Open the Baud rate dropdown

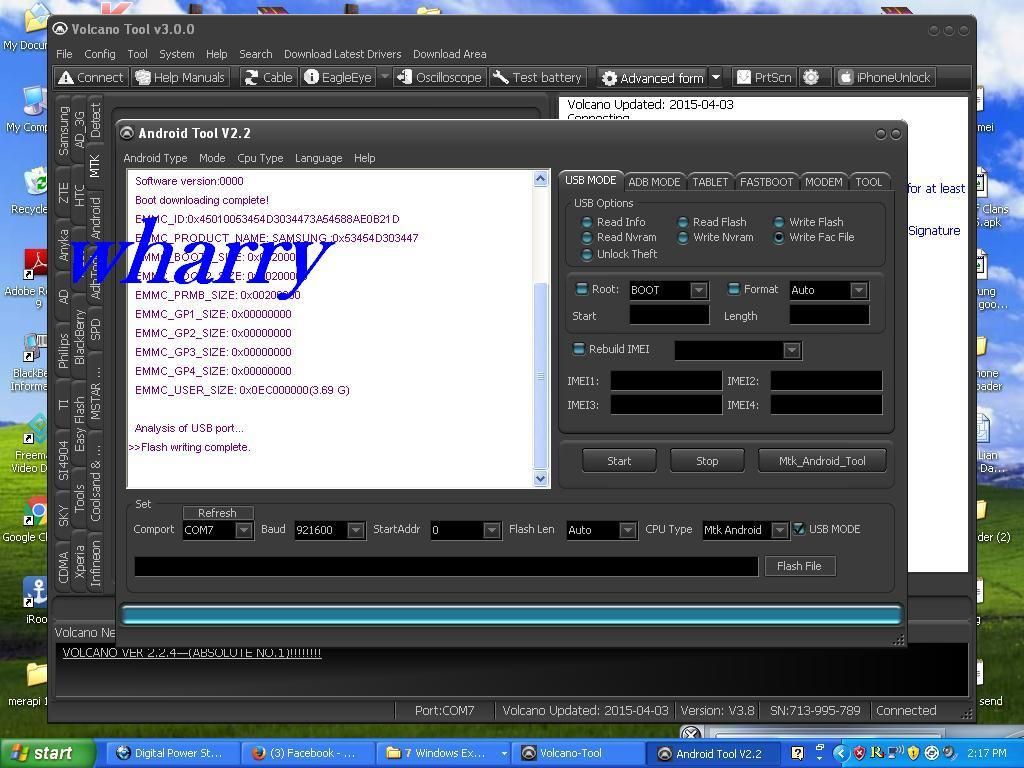coord(355,530)
